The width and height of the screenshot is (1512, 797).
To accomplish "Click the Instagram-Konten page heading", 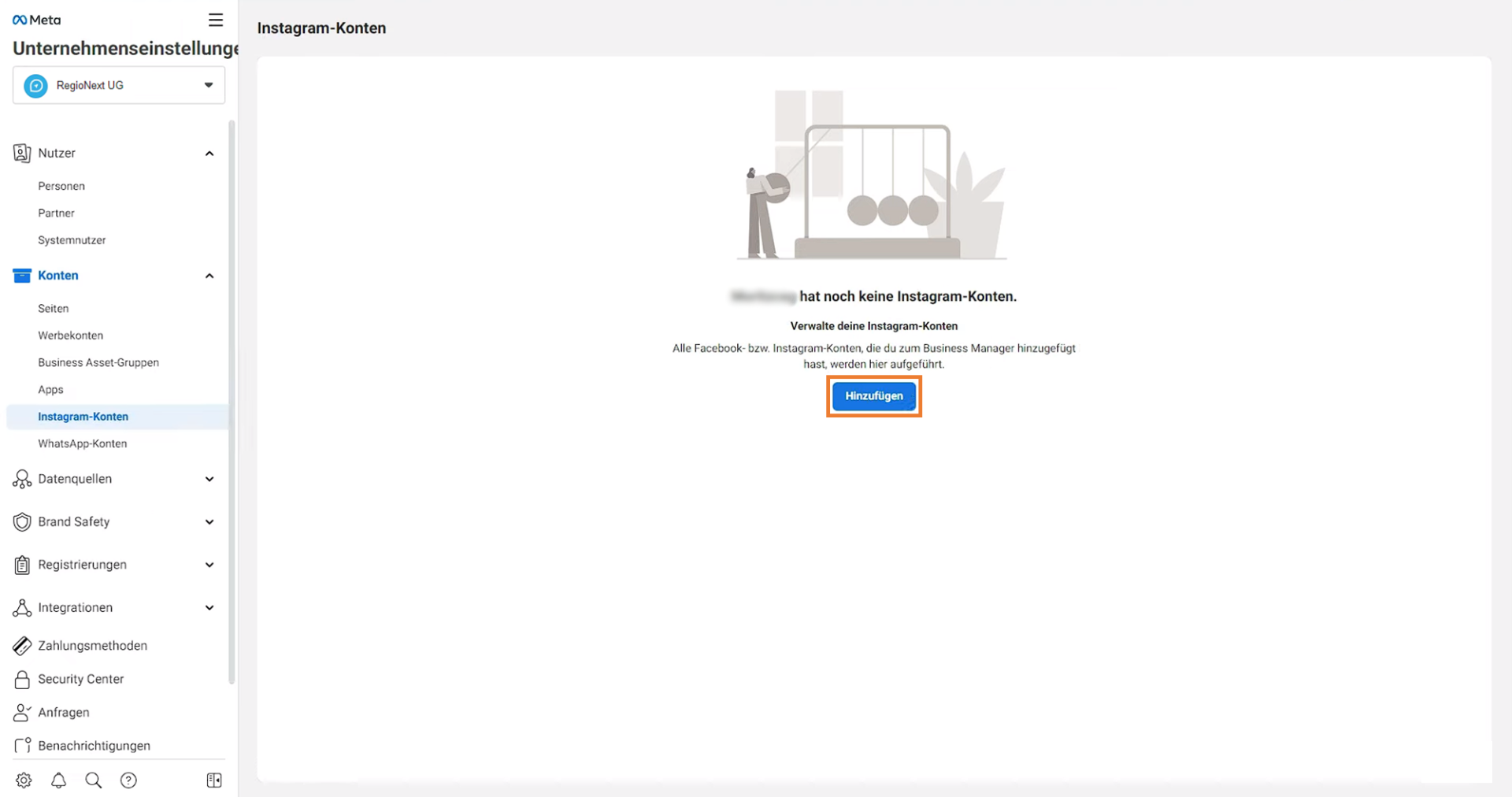I will click(321, 28).
